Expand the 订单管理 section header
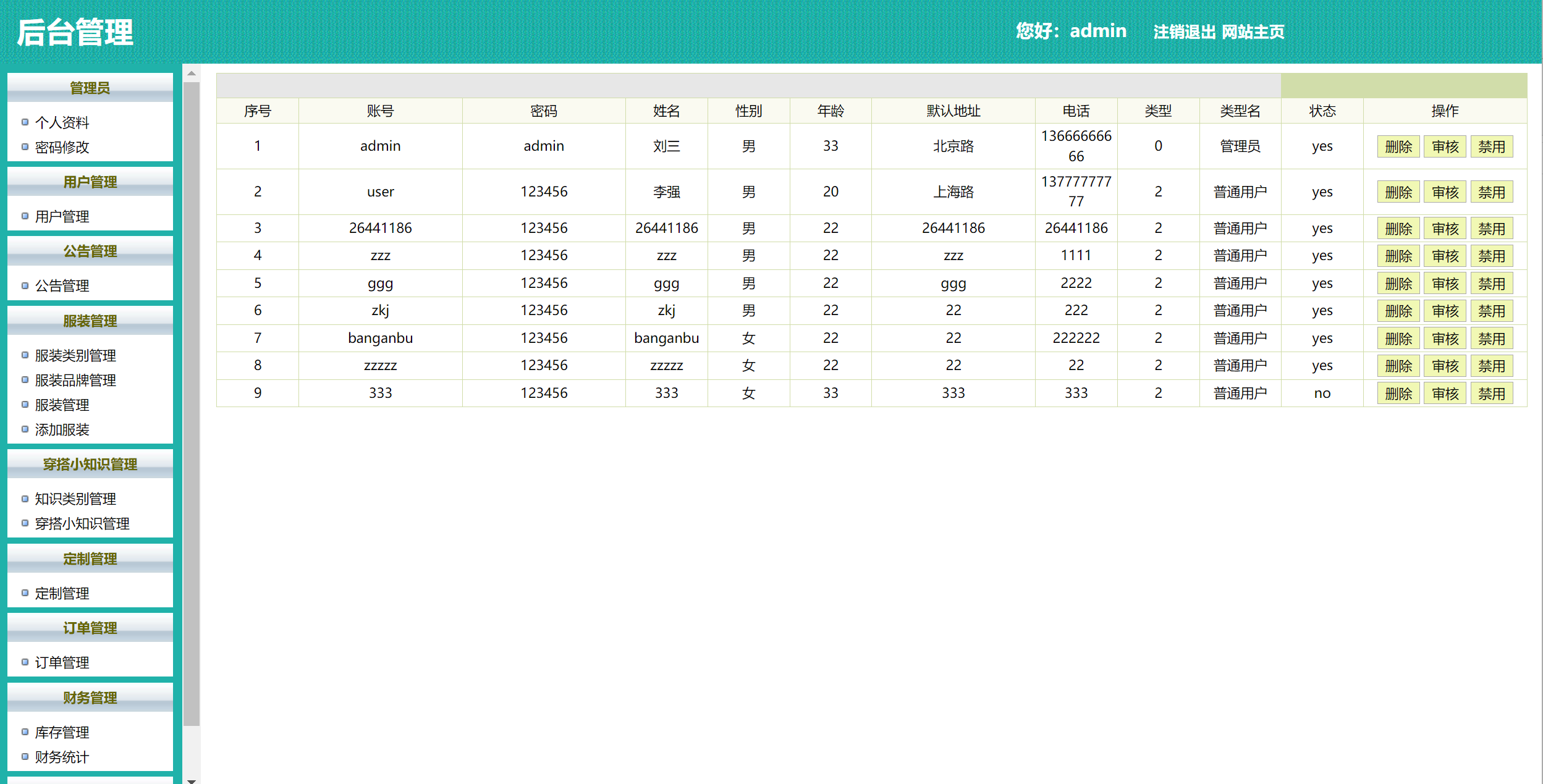Image resolution: width=1543 pixels, height=784 pixels. pos(90,628)
